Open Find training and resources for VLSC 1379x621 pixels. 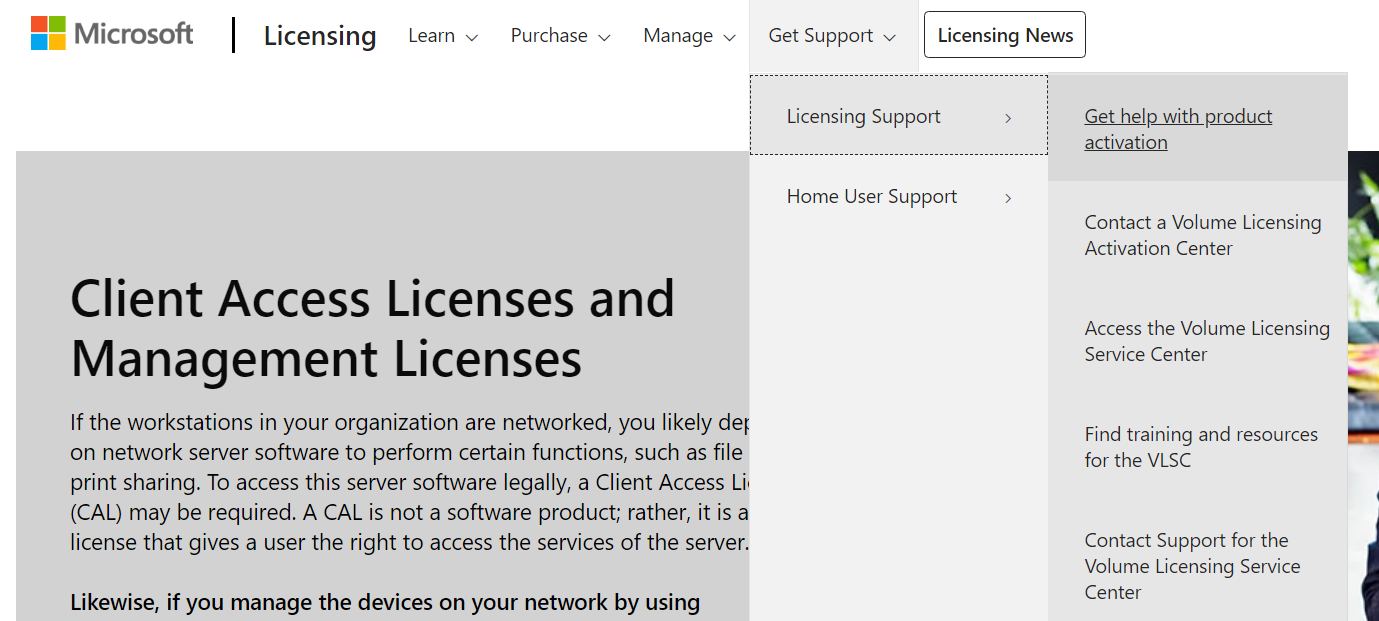1201,447
